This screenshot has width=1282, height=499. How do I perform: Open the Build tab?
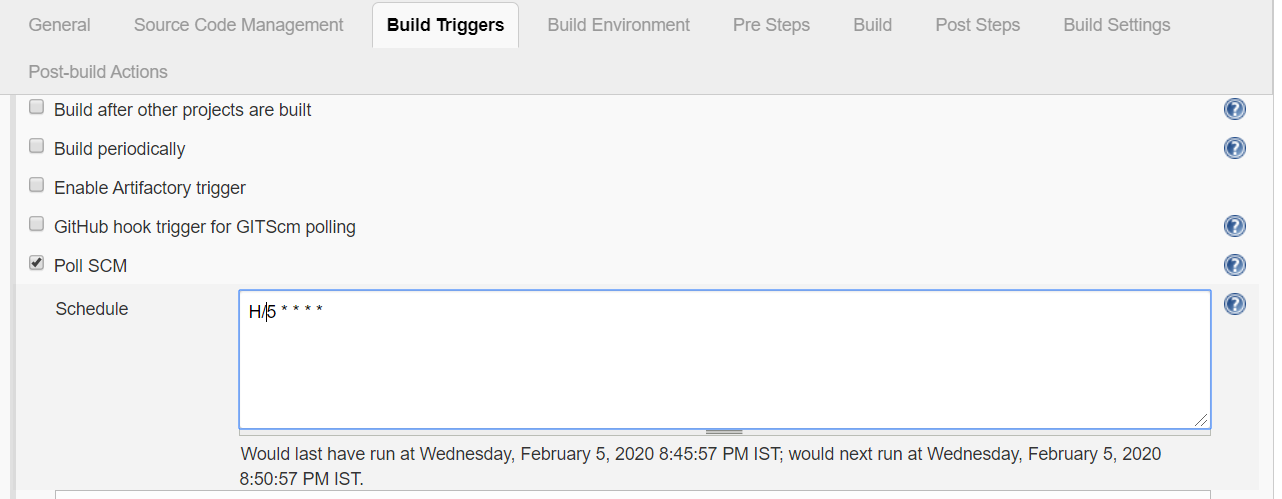(x=872, y=25)
